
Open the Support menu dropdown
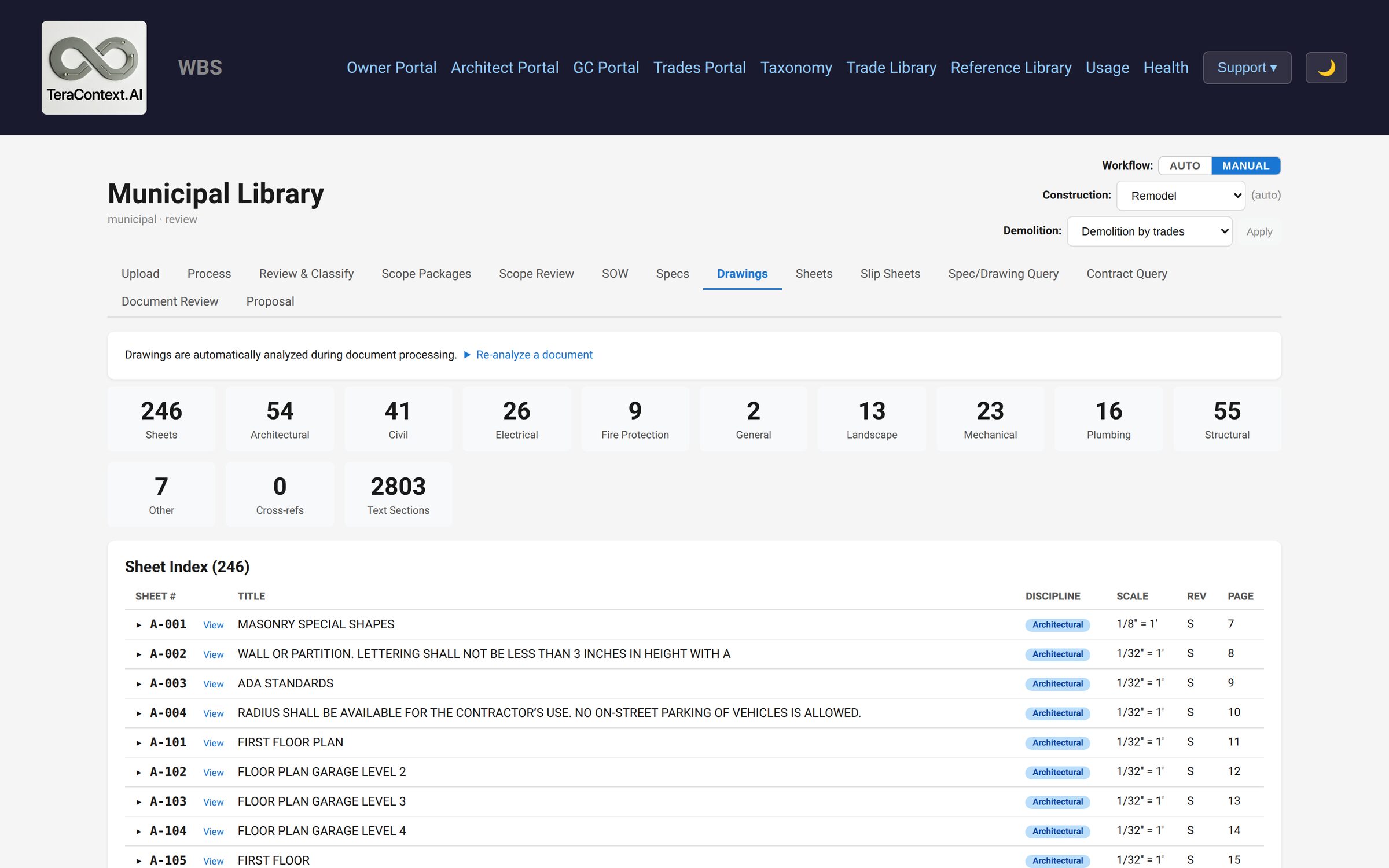[1247, 68]
